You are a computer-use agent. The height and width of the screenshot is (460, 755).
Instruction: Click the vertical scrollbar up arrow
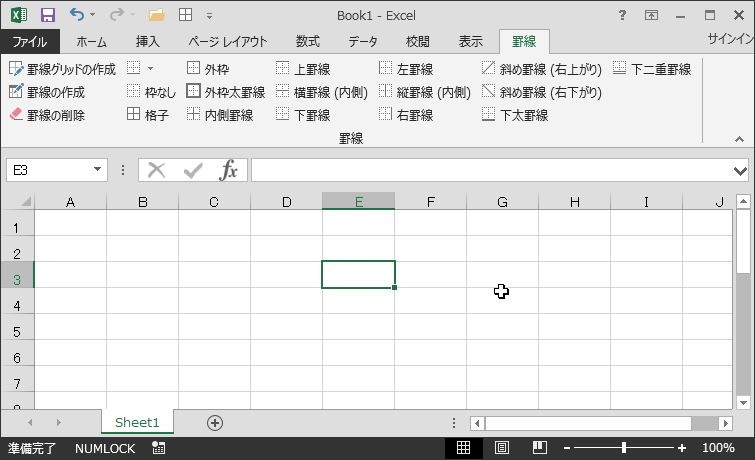(x=743, y=201)
